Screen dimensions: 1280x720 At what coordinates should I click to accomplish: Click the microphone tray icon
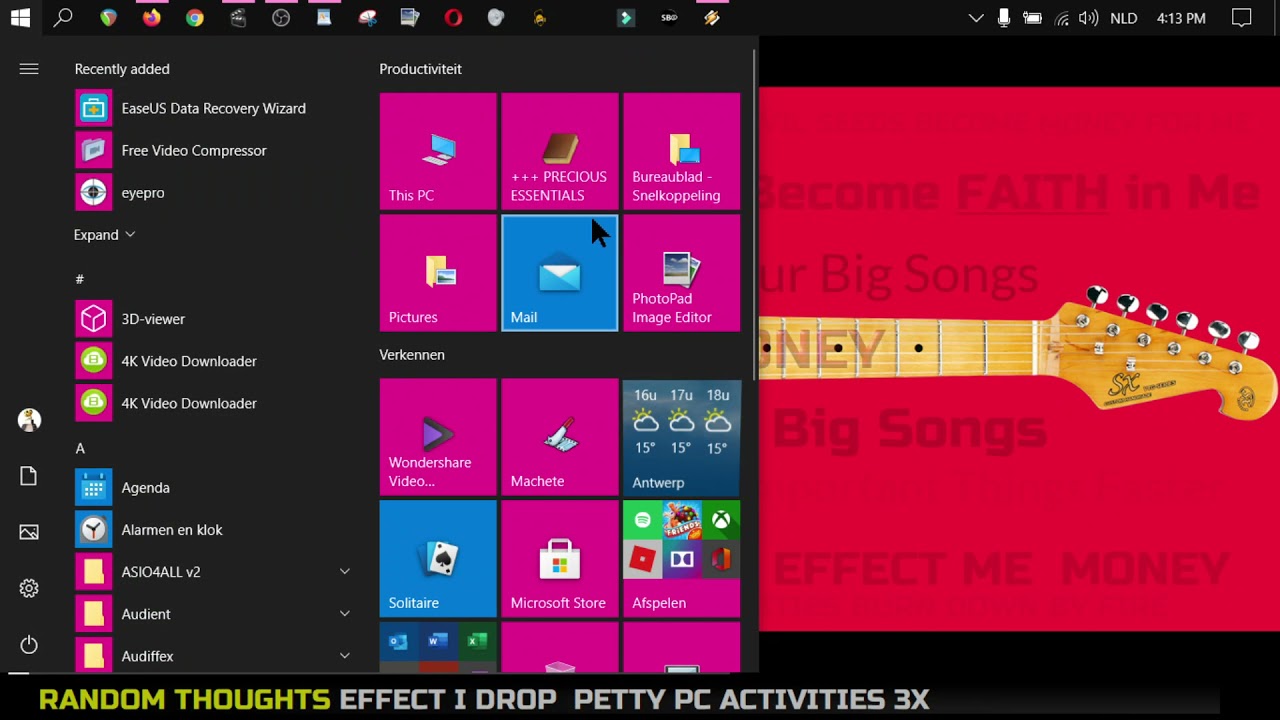coord(1004,18)
